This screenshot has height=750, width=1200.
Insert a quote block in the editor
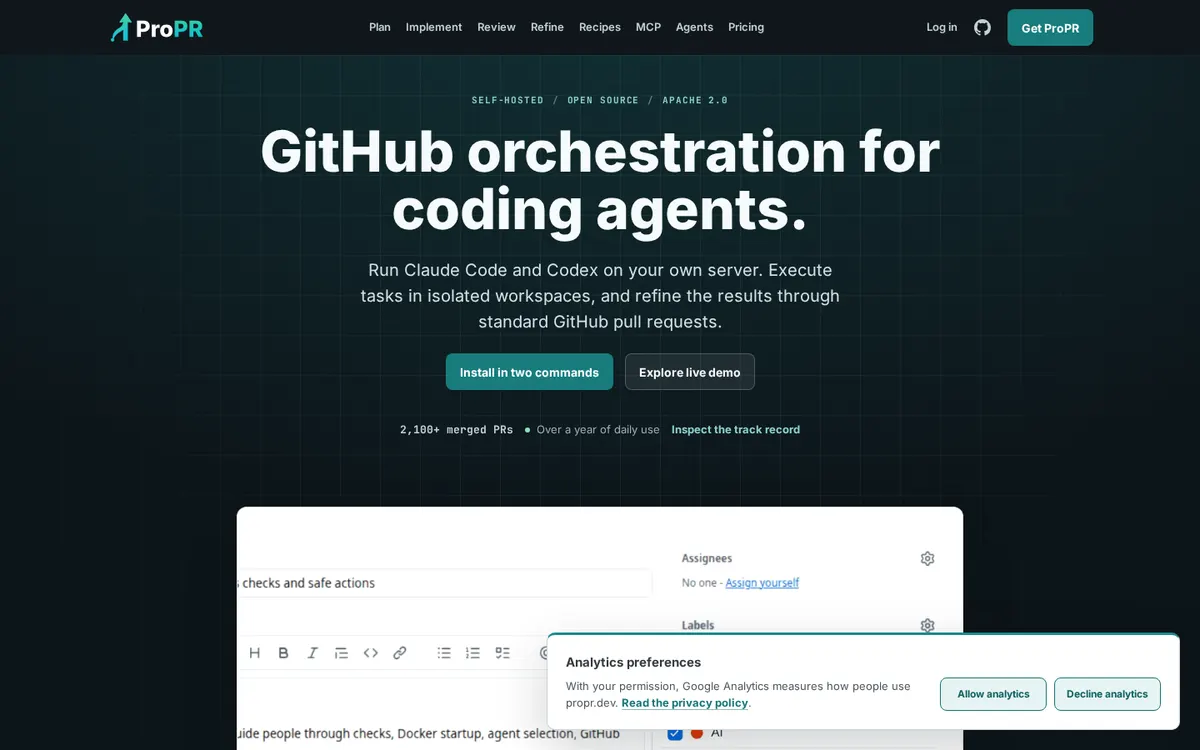(x=341, y=653)
